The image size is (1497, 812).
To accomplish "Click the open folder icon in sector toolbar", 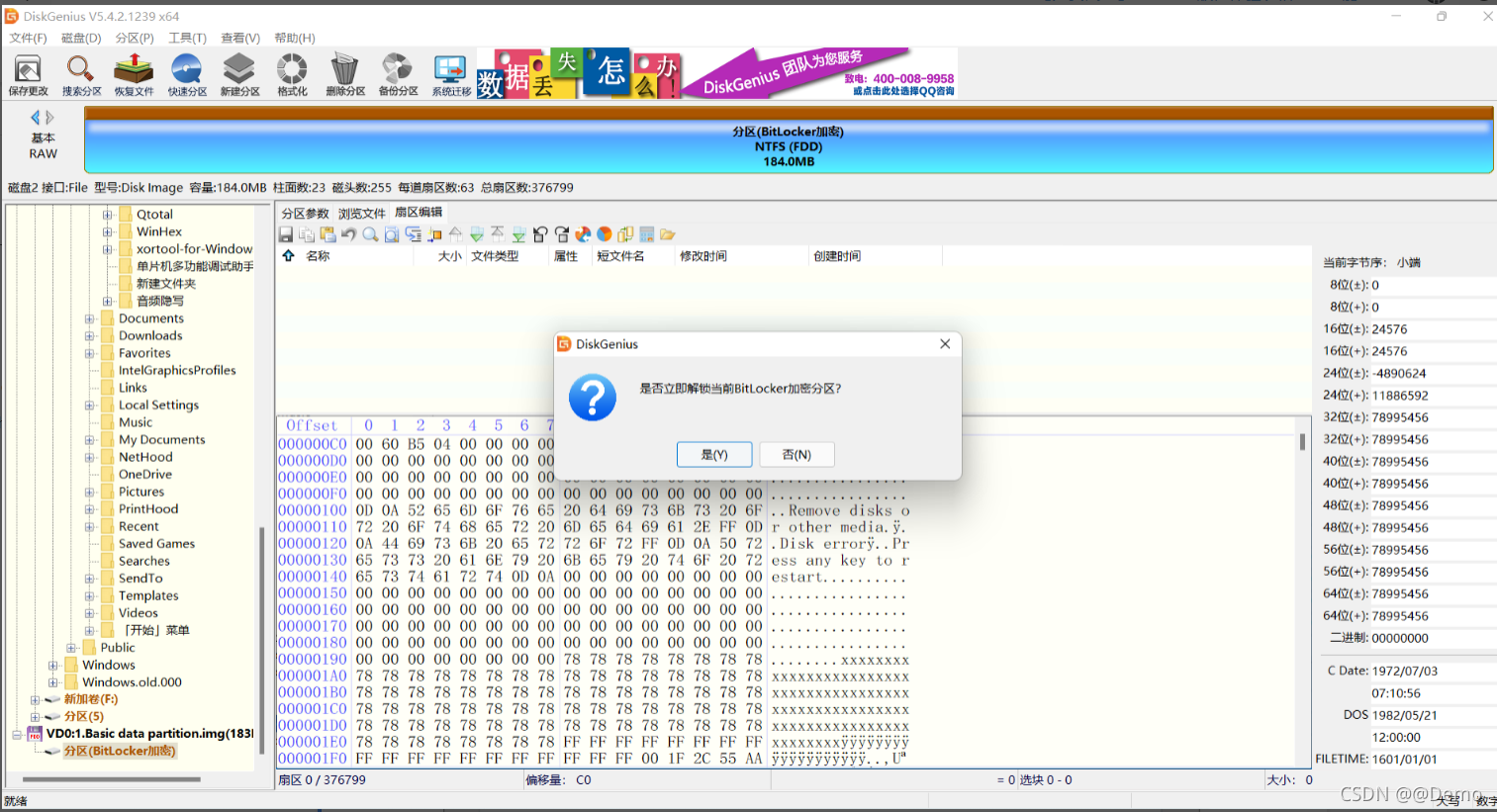I will [x=667, y=234].
